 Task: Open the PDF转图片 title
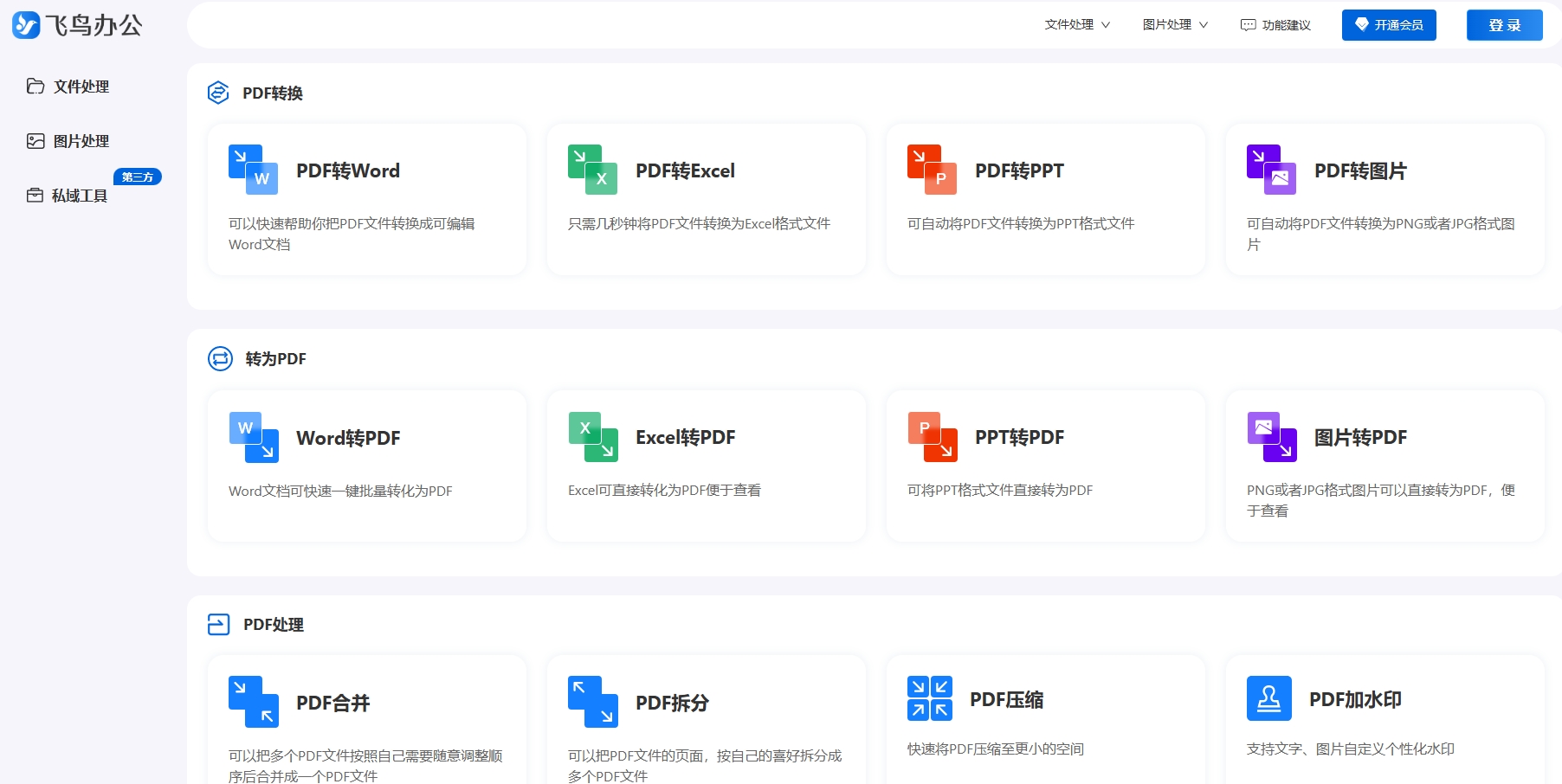[x=1361, y=170]
